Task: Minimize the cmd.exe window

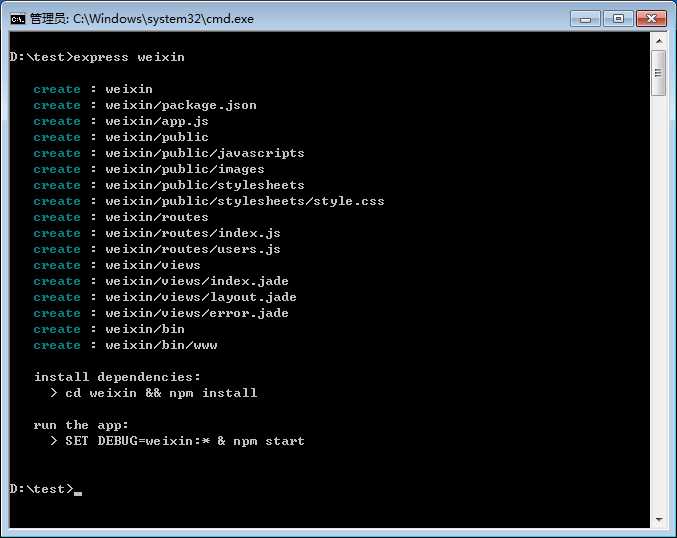Action: point(585,19)
